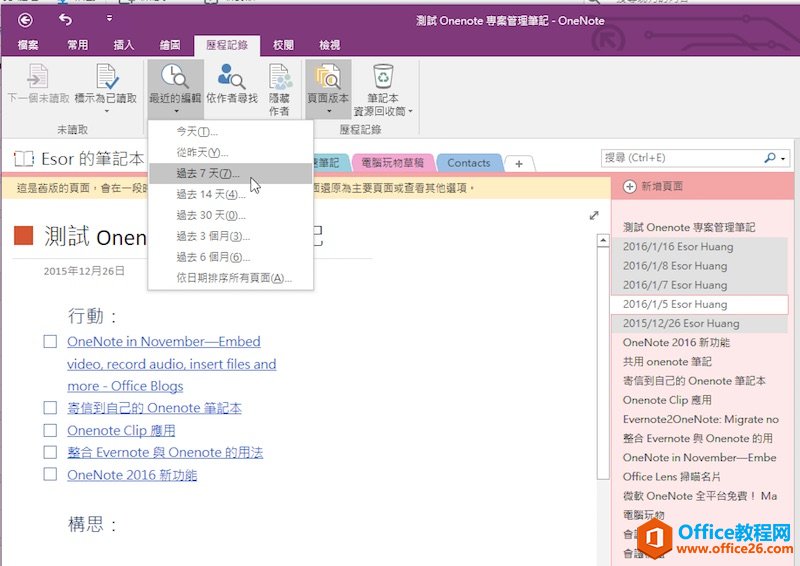Image resolution: width=800 pixels, height=566 pixels.
Task: Choose 過去 3 個月 menu entry
Action: click(231, 236)
